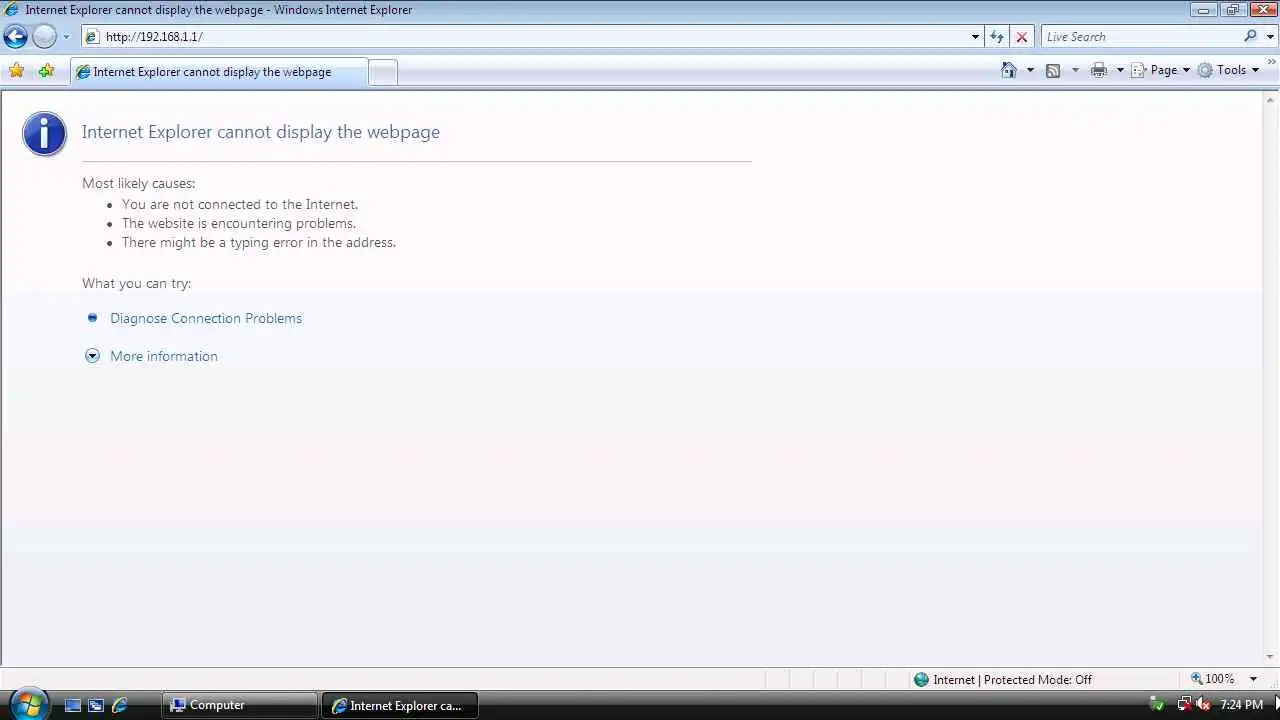Click the scroll up arrow of page scrollbar
1280x720 pixels.
click(x=1271, y=99)
